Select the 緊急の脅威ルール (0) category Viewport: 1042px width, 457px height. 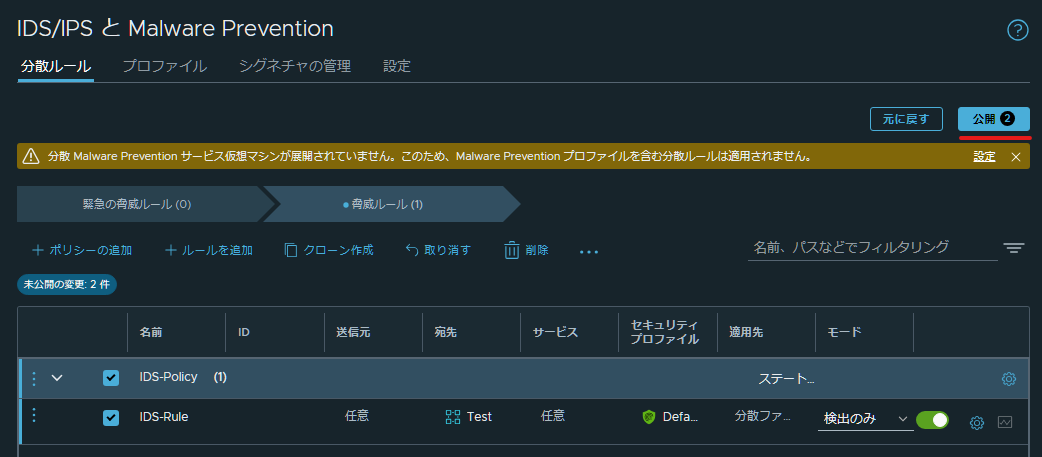coord(137,205)
